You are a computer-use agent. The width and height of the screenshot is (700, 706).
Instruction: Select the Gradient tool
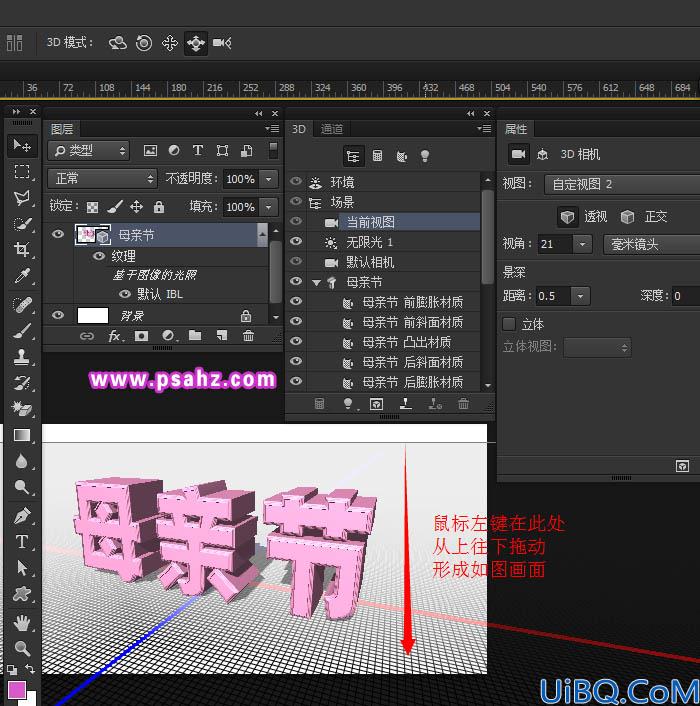pyautogui.click(x=22, y=435)
